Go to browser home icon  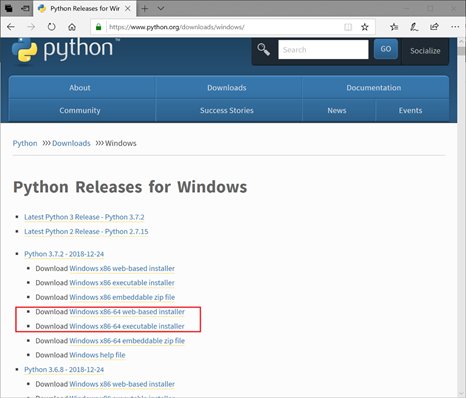coord(72,27)
